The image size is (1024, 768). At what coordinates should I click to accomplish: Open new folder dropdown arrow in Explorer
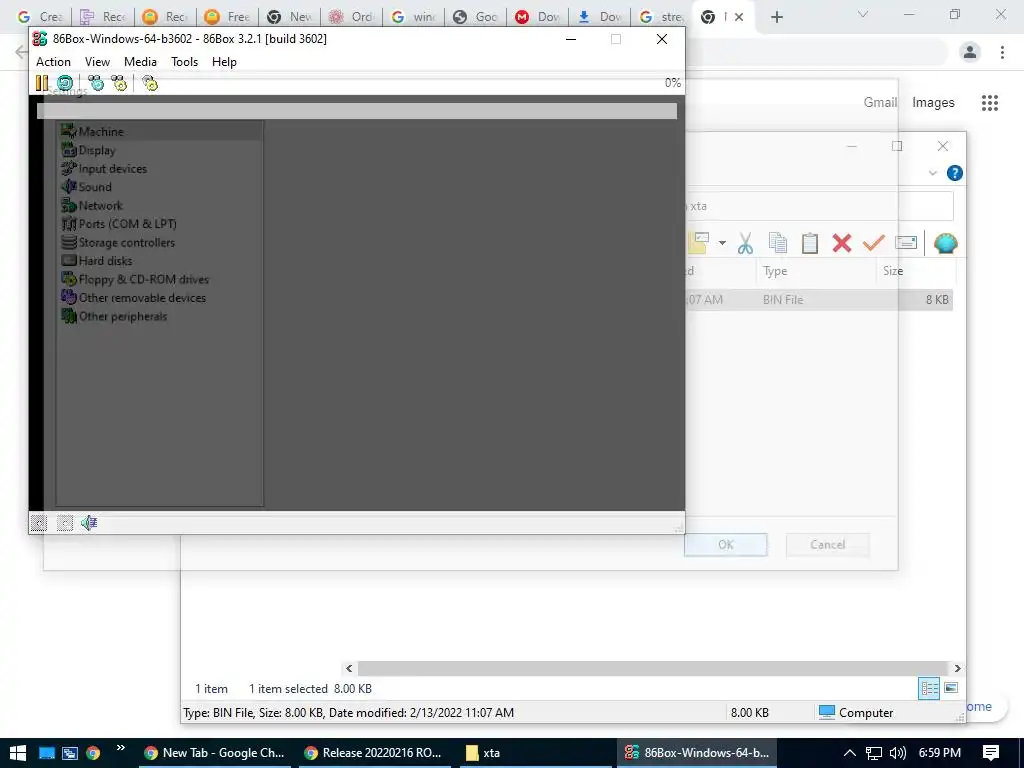(722, 243)
